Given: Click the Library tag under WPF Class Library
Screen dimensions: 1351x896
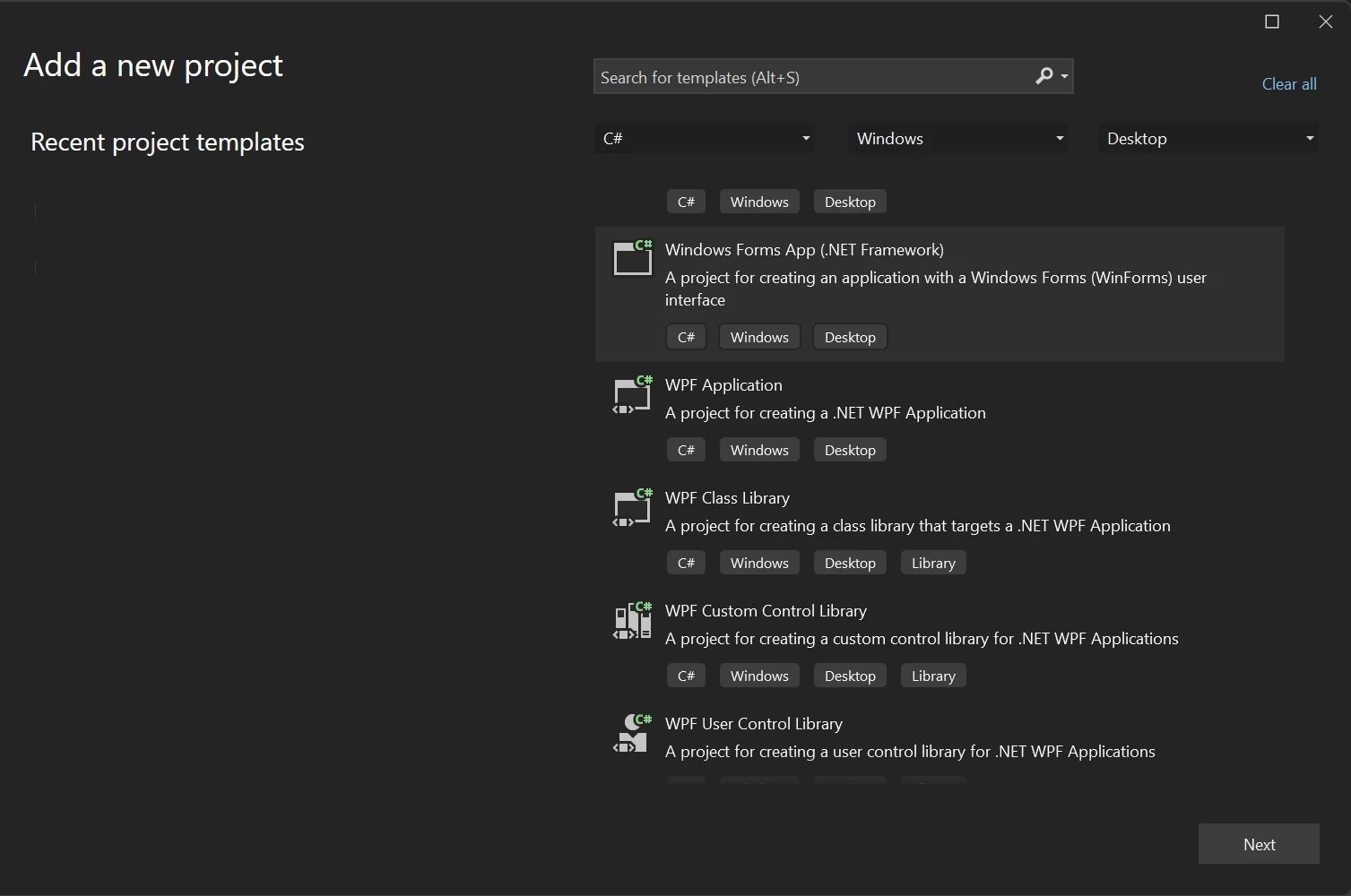Looking at the screenshot, I should (933, 563).
